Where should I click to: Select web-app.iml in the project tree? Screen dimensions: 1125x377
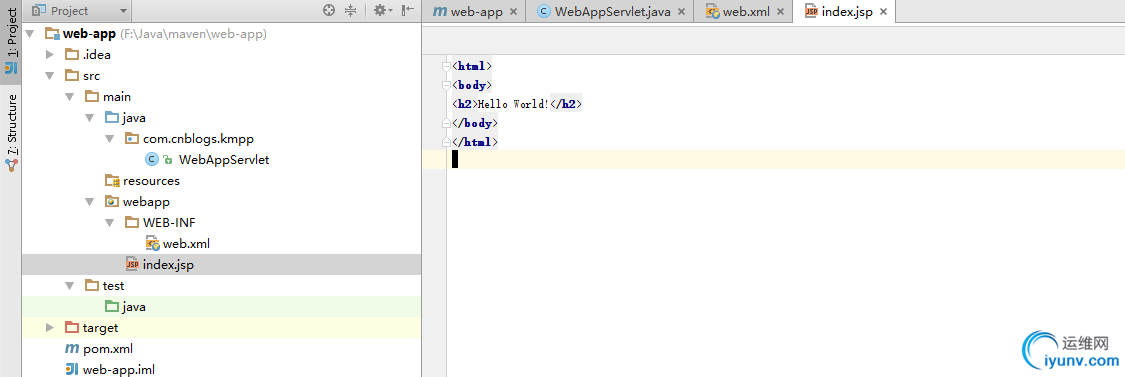point(119,370)
